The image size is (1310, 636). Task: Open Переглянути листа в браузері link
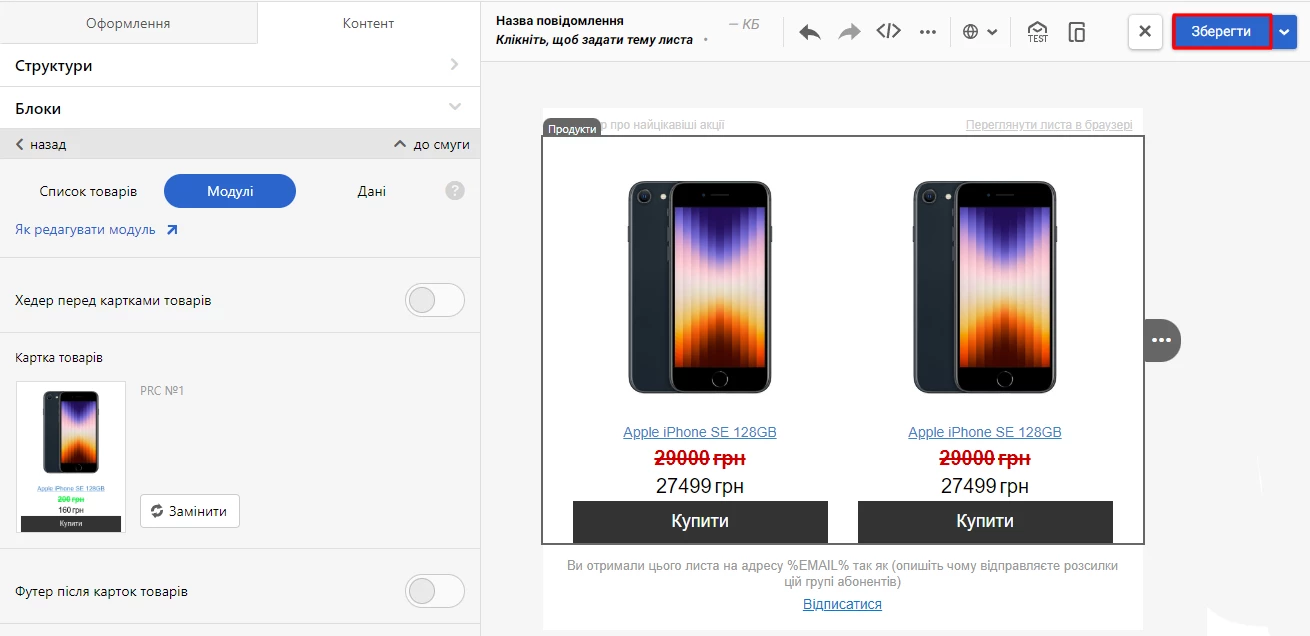pyautogui.click(x=1049, y=125)
